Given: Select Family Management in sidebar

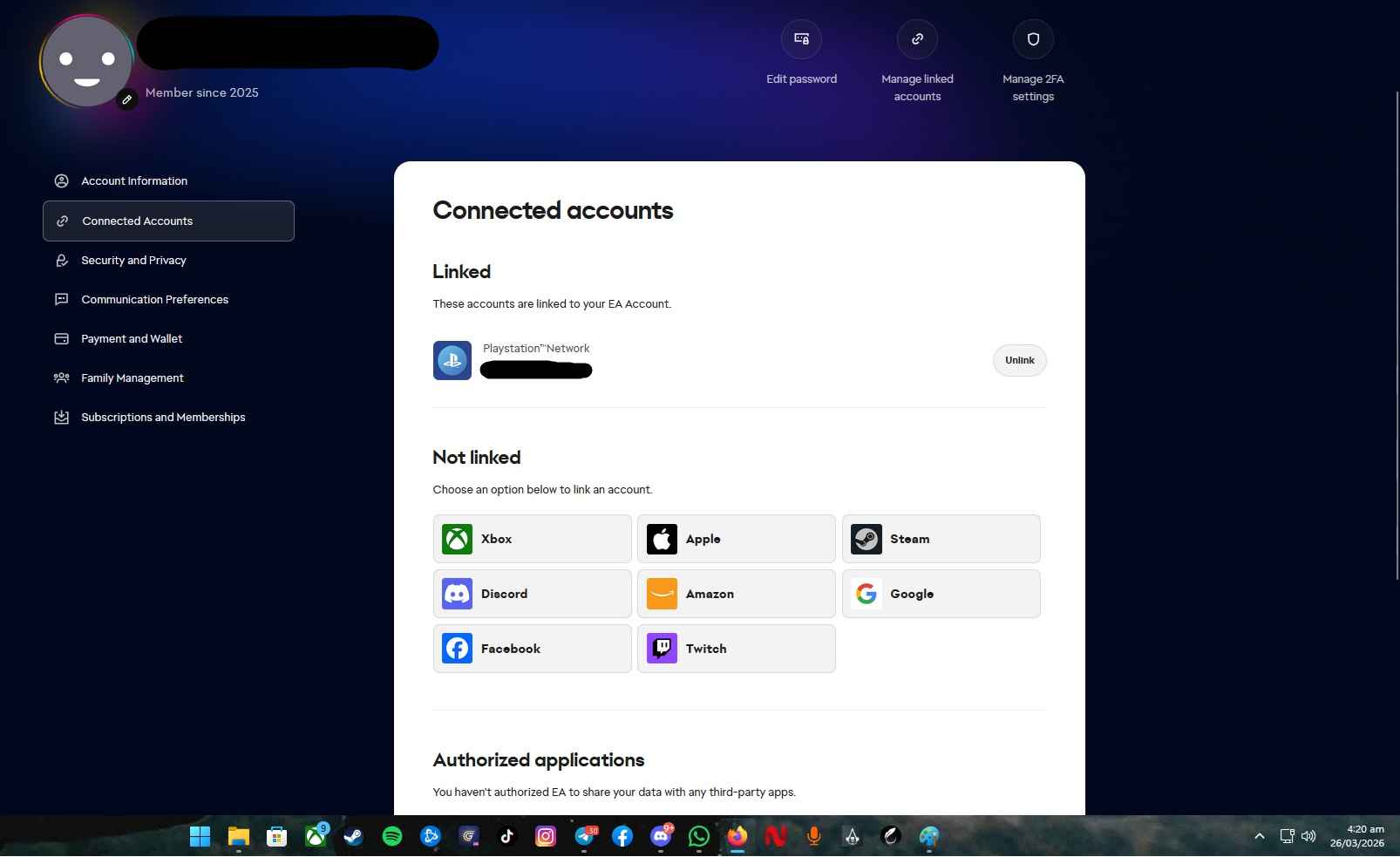Looking at the screenshot, I should point(133,378).
